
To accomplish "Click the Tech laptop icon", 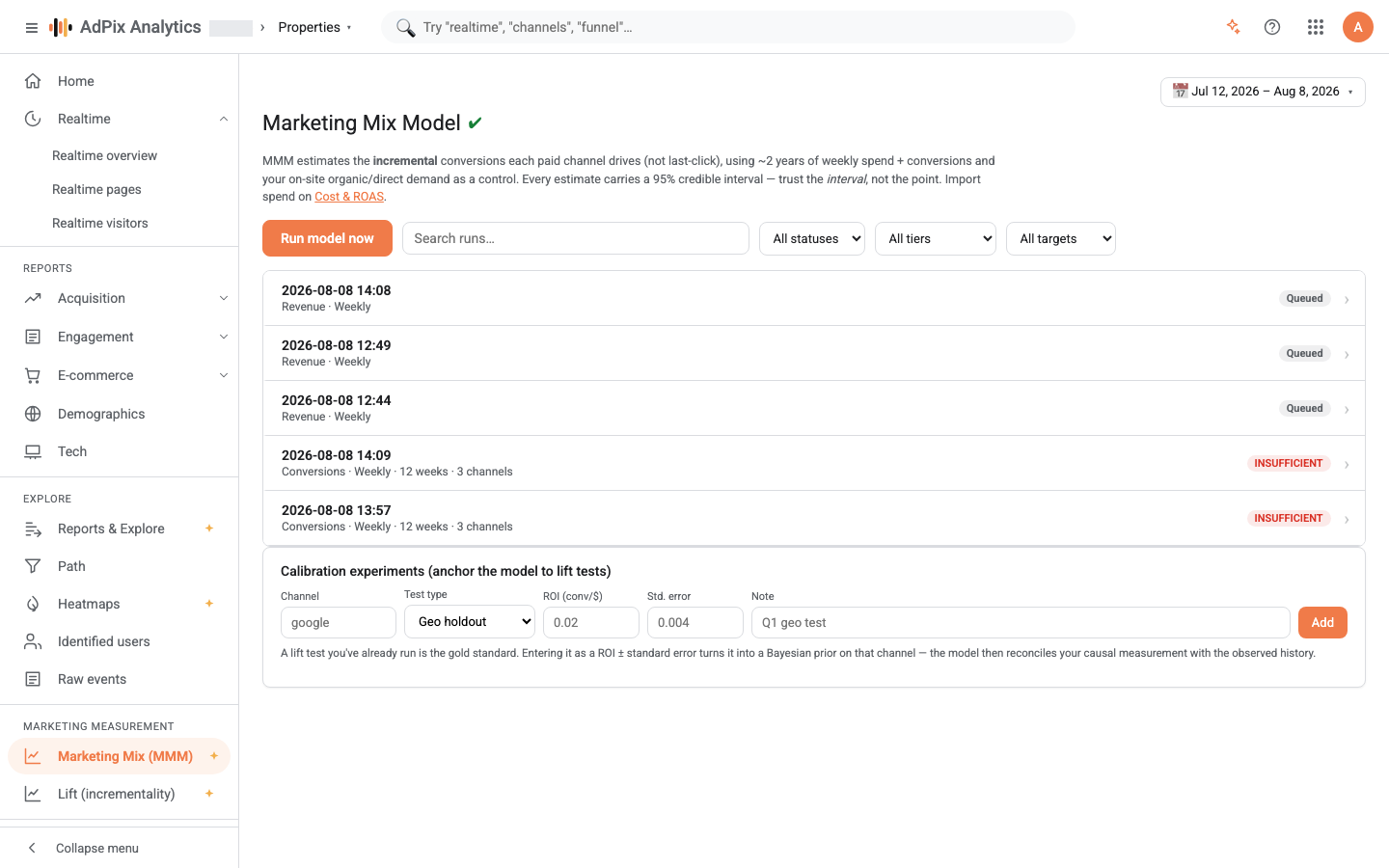I will pos(33,451).
